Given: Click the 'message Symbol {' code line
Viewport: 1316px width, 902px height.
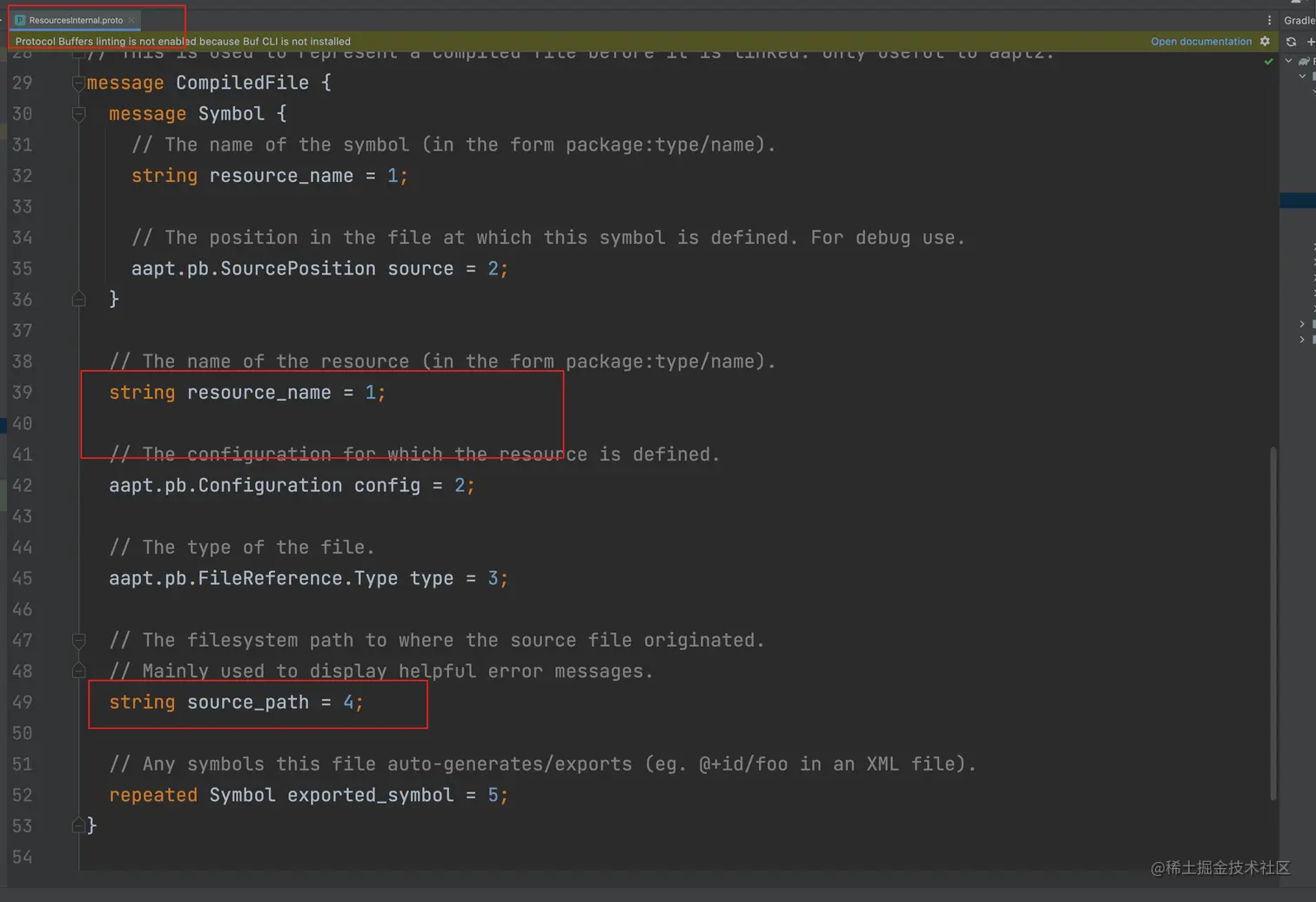Looking at the screenshot, I should 198,114.
